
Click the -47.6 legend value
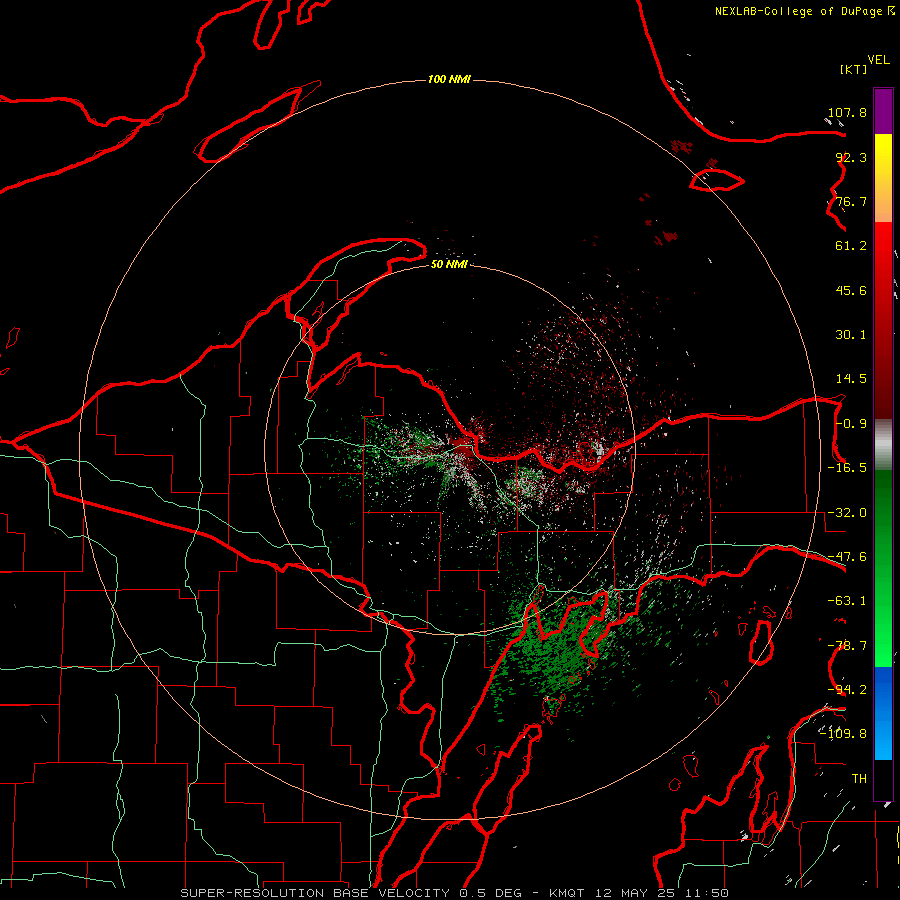(847, 557)
